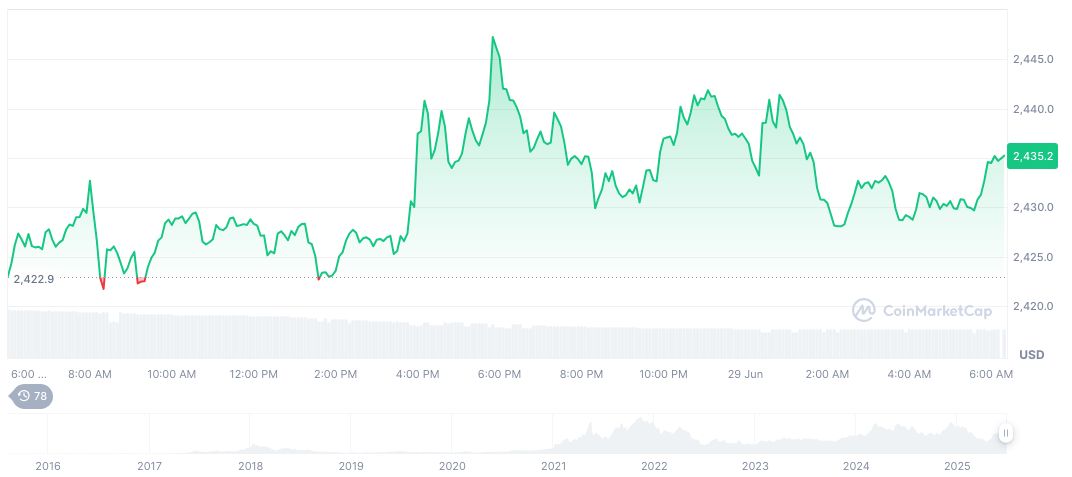Click the 2025 label in the navigator
Image resolution: width=1072 pixels, height=477 pixels.
(x=958, y=466)
